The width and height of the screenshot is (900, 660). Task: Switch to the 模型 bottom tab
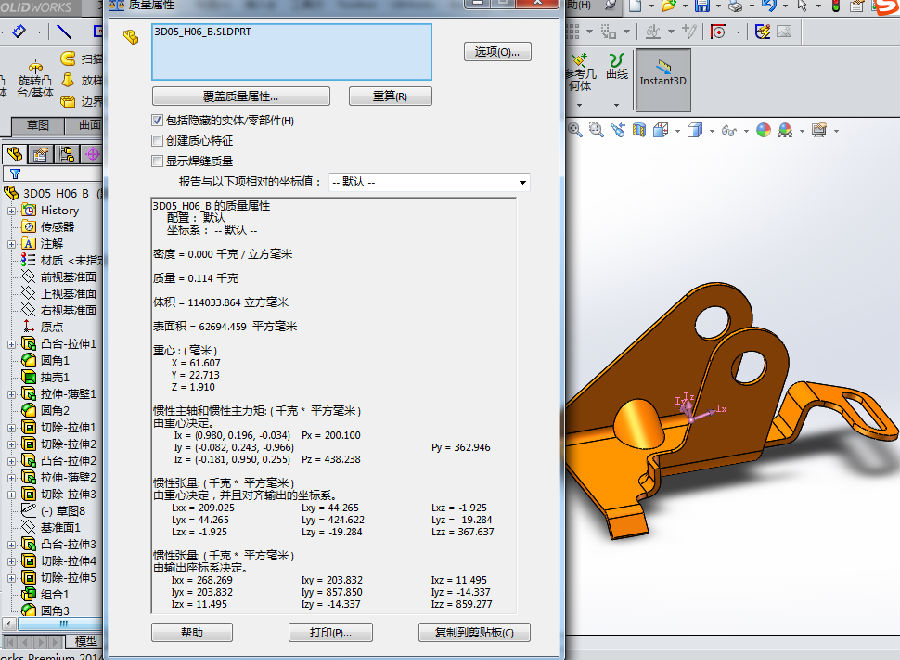(x=86, y=641)
